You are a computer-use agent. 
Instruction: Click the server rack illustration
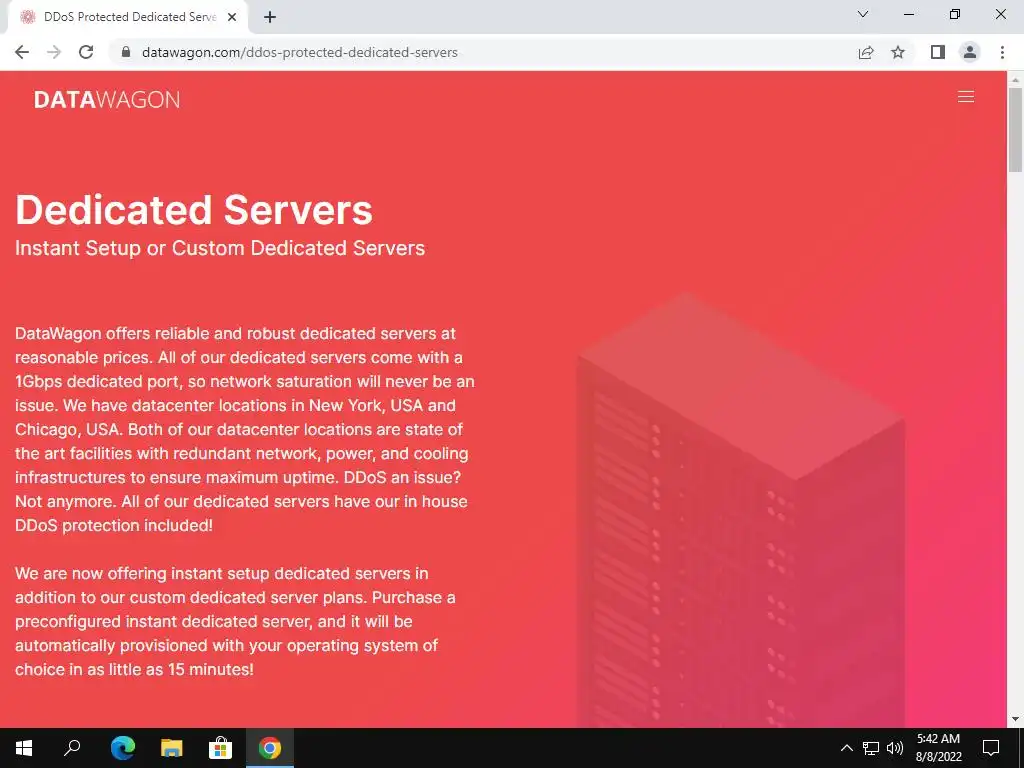coord(741,509)
